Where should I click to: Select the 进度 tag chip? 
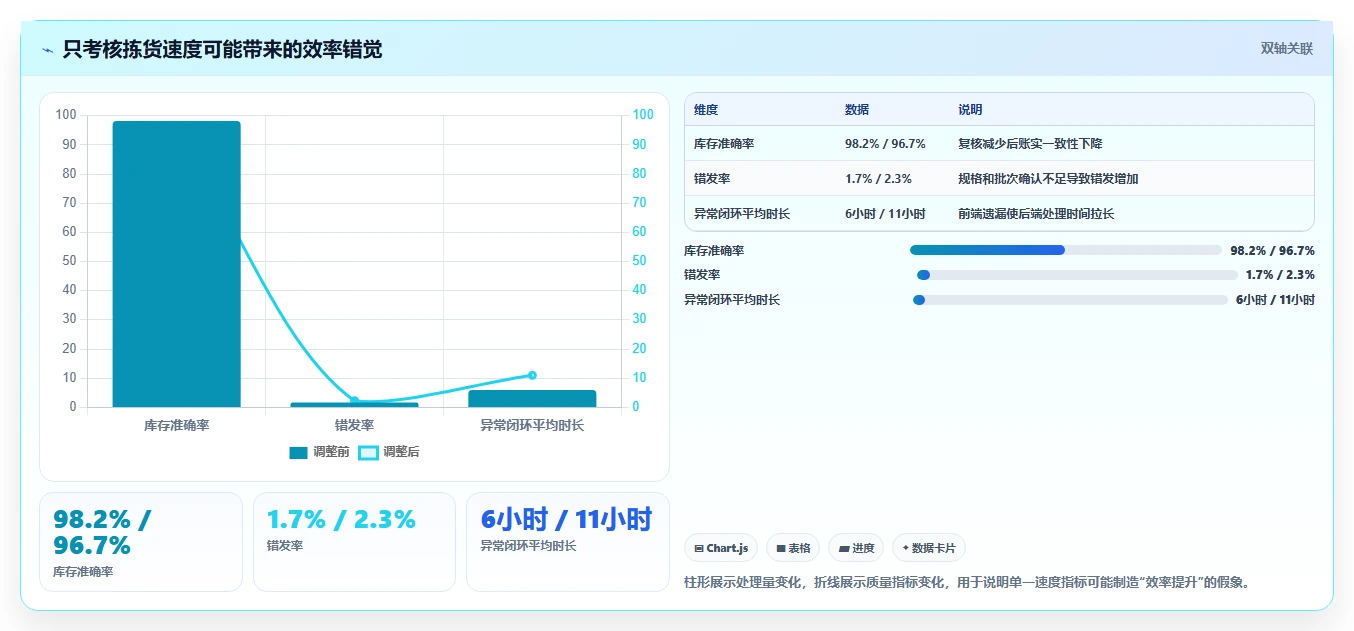pos(856,548)
